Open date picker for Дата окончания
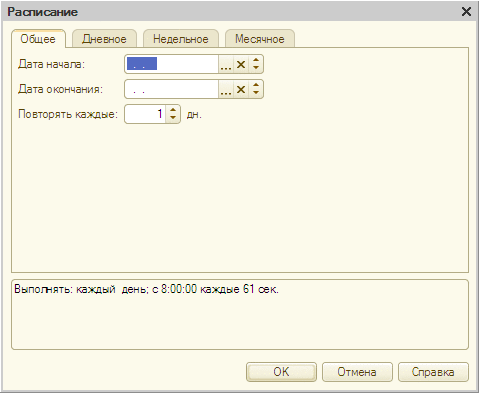The width and height of the screenshot is (479, 393). 226,89
